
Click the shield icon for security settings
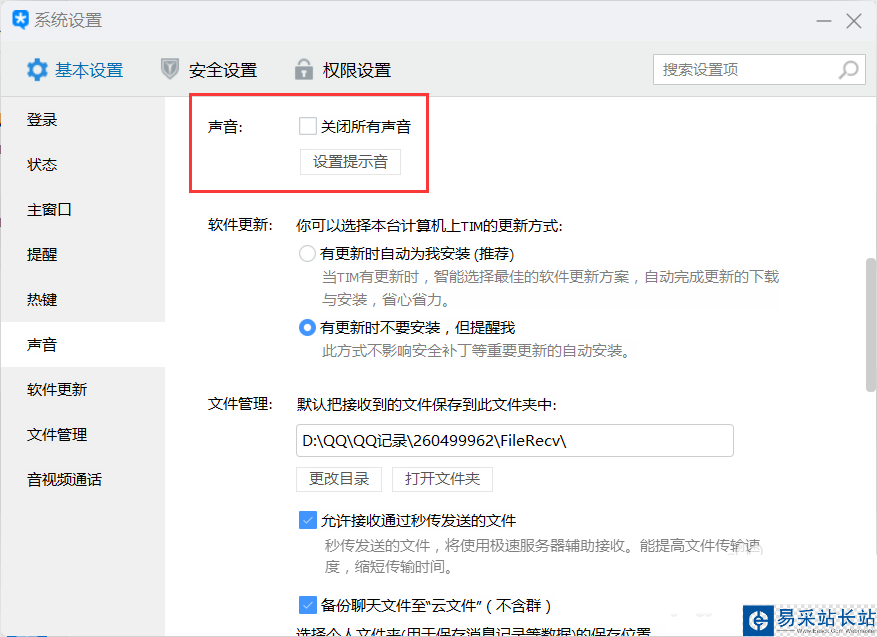[x=170, y=70]
